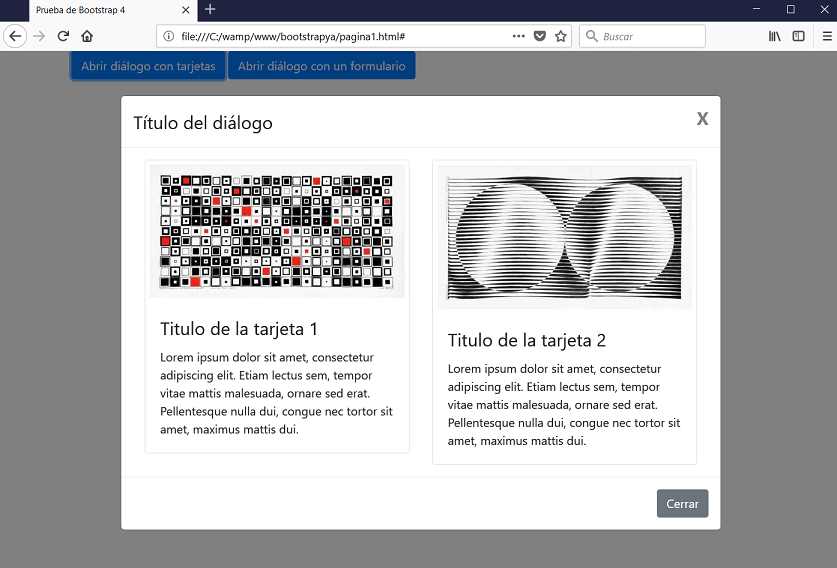The width and height of the screenshot is (837, 568).
Task: Click the search magnifier icon
Action: [591, 36]
